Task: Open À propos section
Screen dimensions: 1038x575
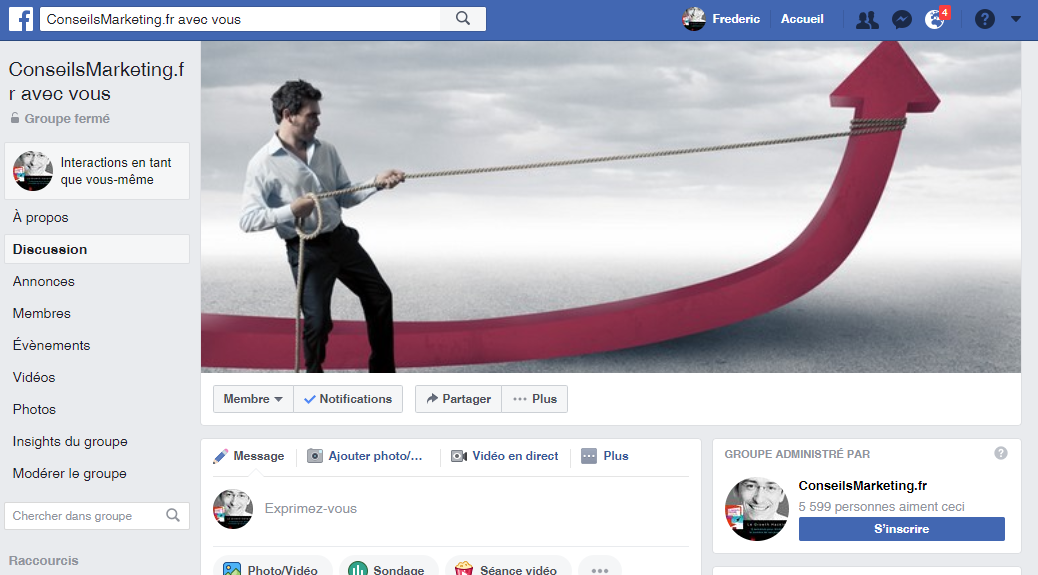Action: click(x=40, y=217)
